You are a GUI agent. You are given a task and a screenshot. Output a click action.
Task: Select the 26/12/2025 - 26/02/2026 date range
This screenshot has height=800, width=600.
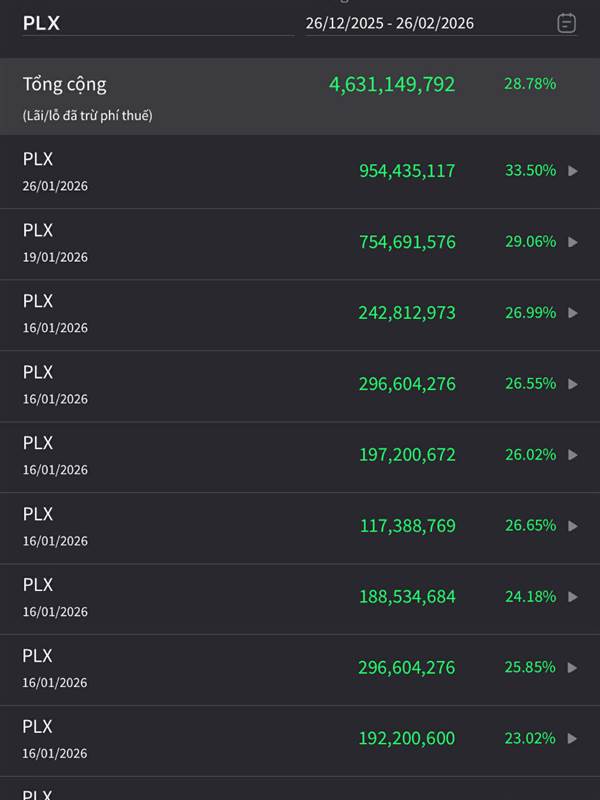(x=390, y=23)
